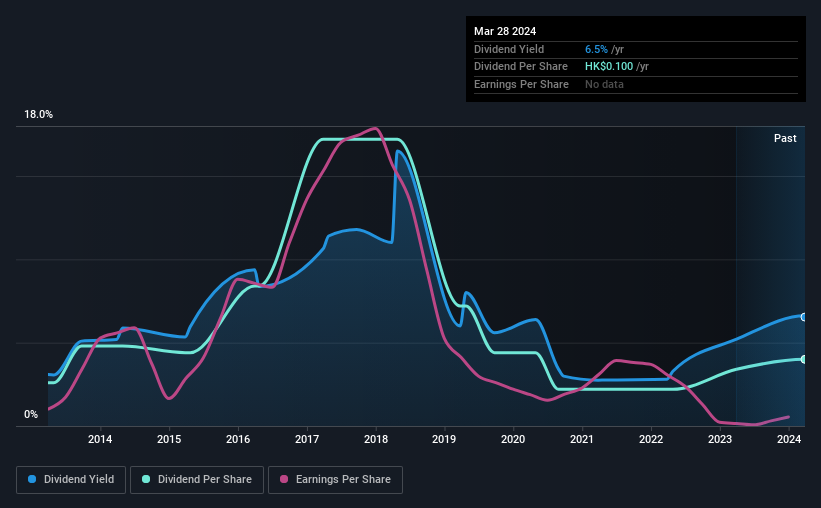Image resolution: width=821 pixels, height=508 pixels.
Task: Click the 2023 x-axis label
Action: click(x=720, y=439)
